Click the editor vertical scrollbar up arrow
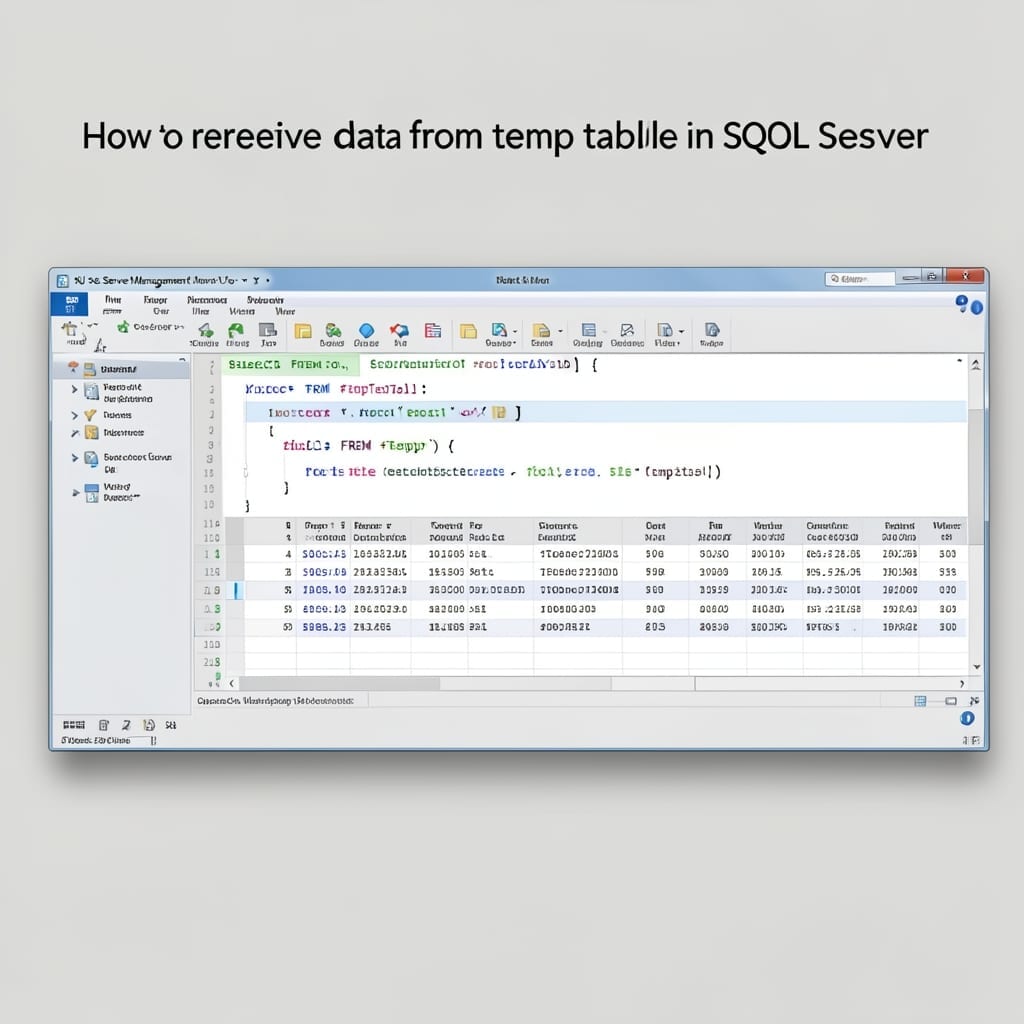1024x1024 pixels. [975, 364]
